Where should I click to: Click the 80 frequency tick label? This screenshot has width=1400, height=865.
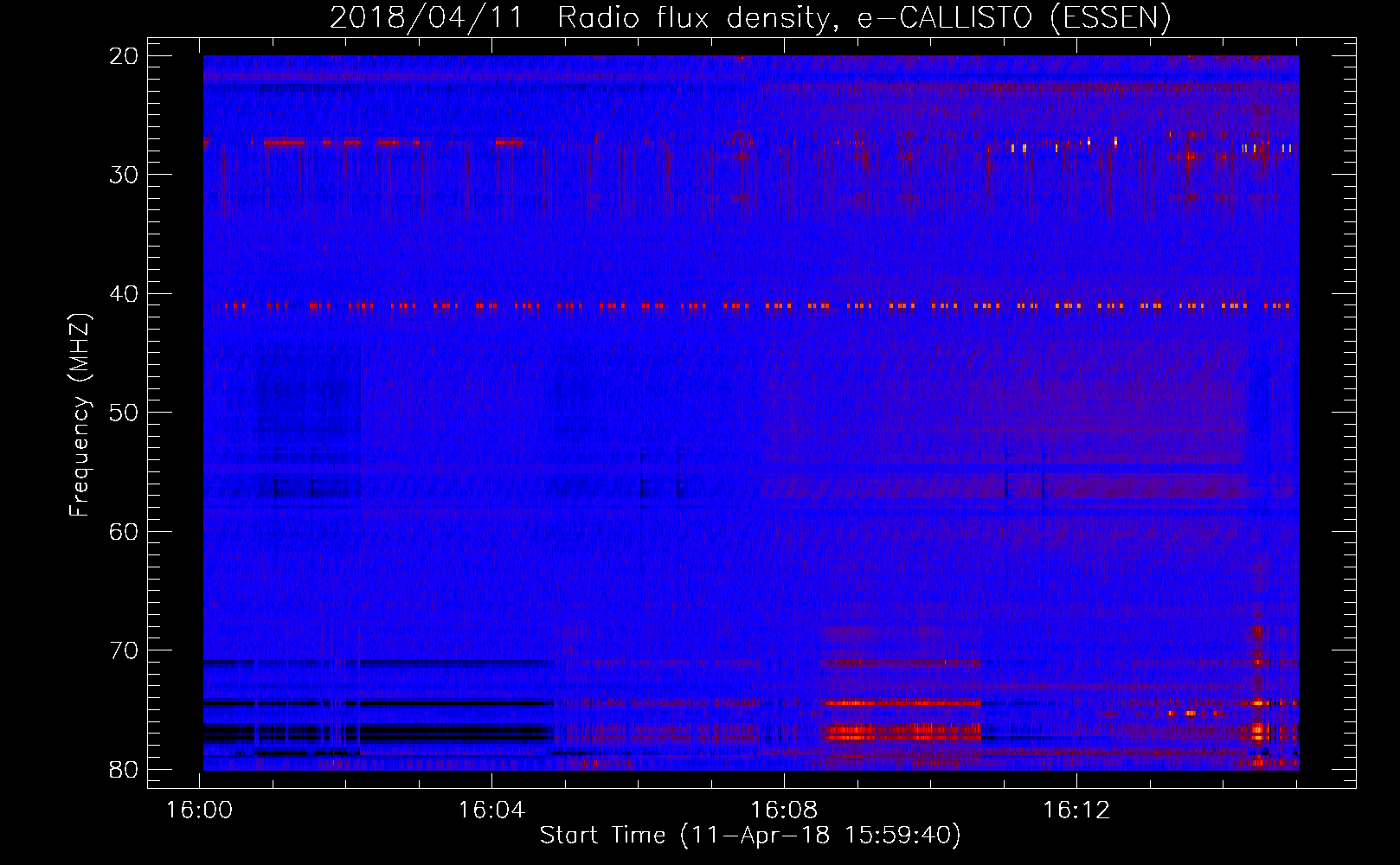(x=125, y=770)
